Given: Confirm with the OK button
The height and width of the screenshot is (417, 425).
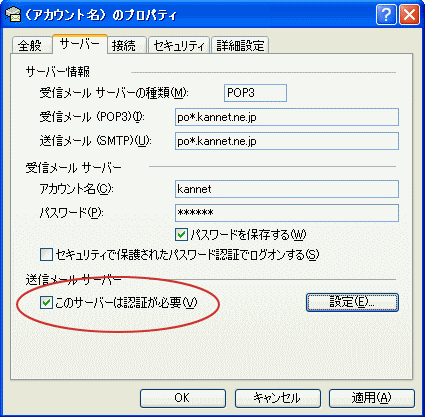Looking at the screenshot, I should pos(183,398).
